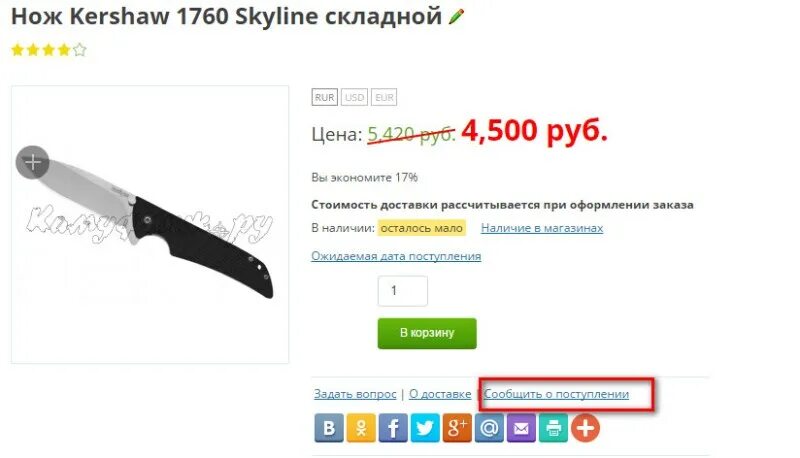
Task: Share on VKontakte icon
Action: [x=329, y=427]
